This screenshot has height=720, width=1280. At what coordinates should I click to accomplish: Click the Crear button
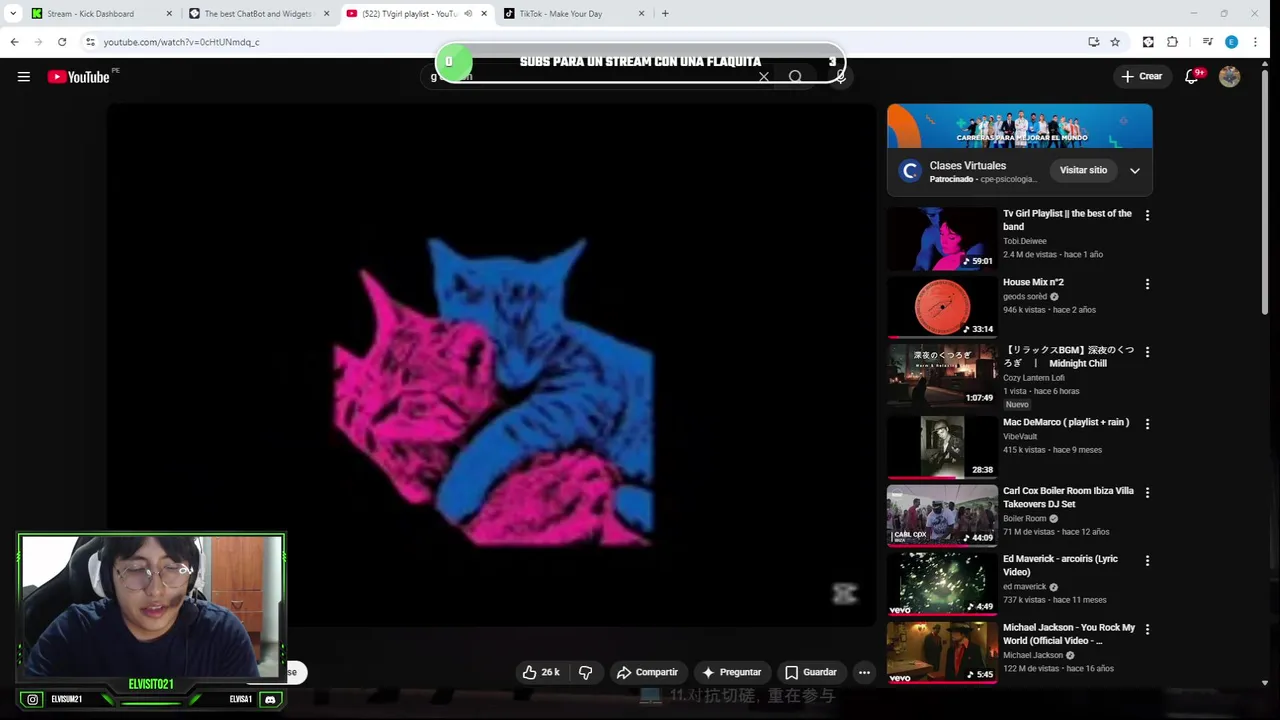click(x=1142, y=76)
